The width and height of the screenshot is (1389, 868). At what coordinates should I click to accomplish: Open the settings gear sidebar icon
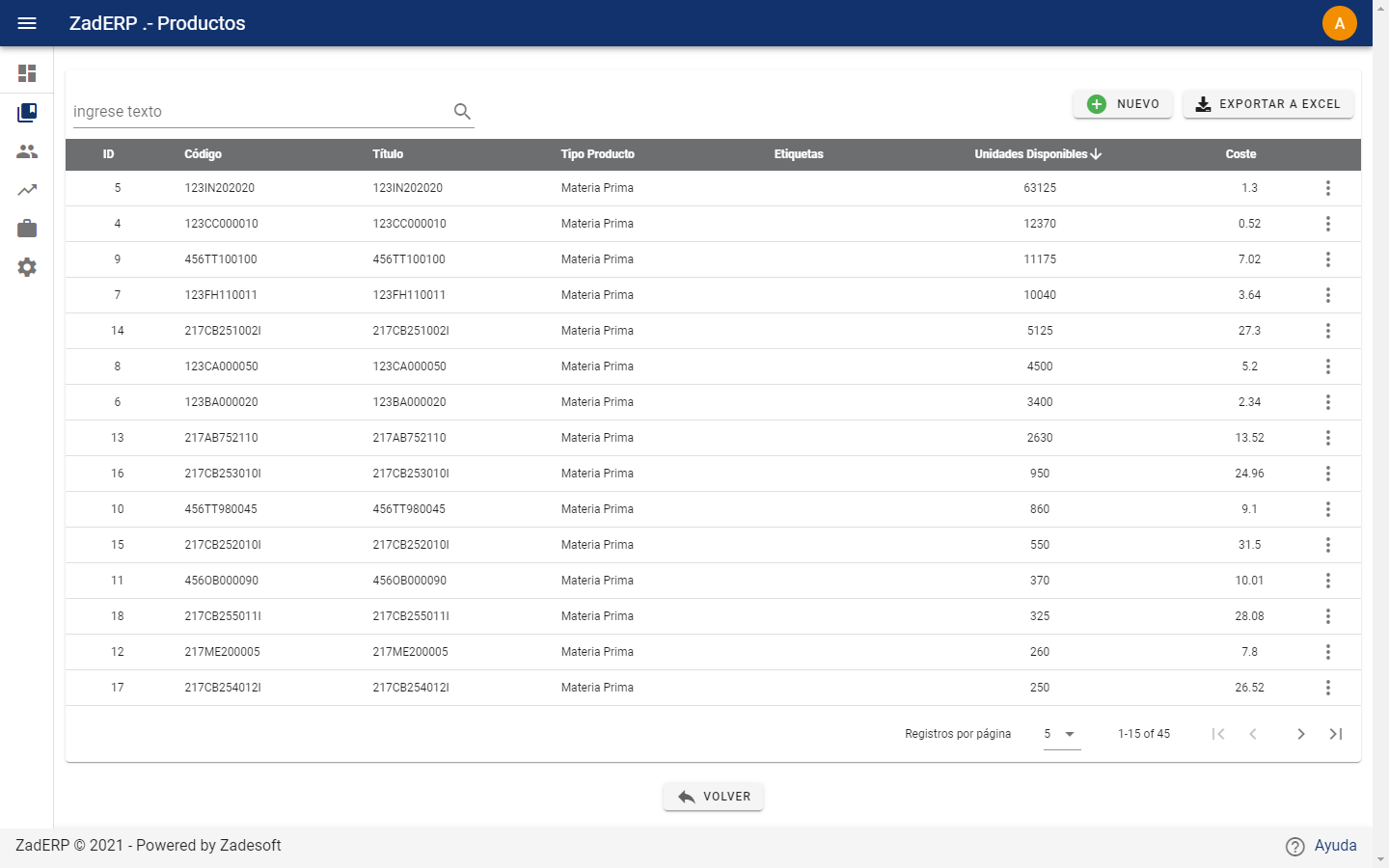click(27, 267)
